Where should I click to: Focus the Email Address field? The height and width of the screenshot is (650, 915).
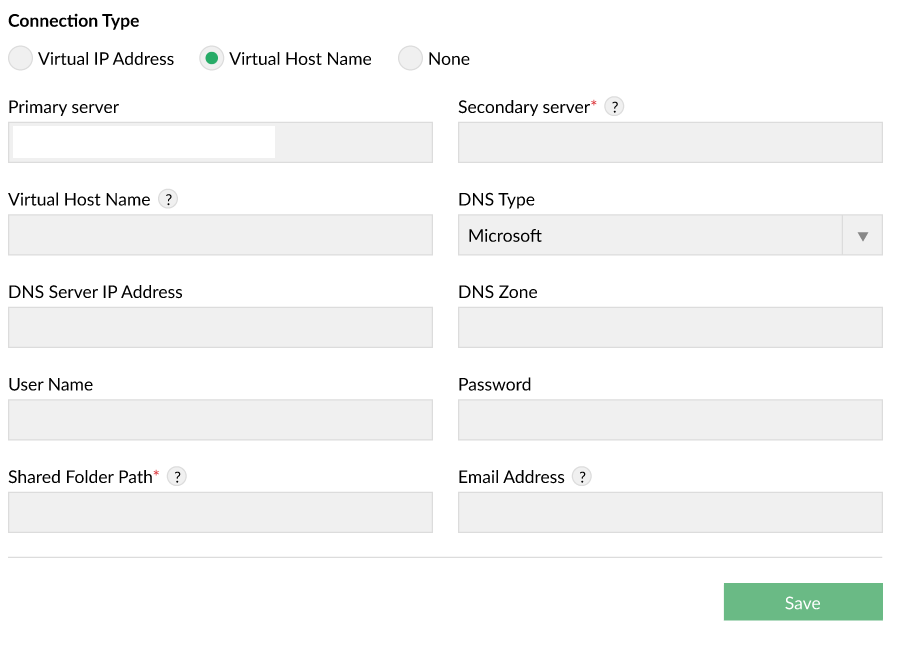(x=670, y=512)
